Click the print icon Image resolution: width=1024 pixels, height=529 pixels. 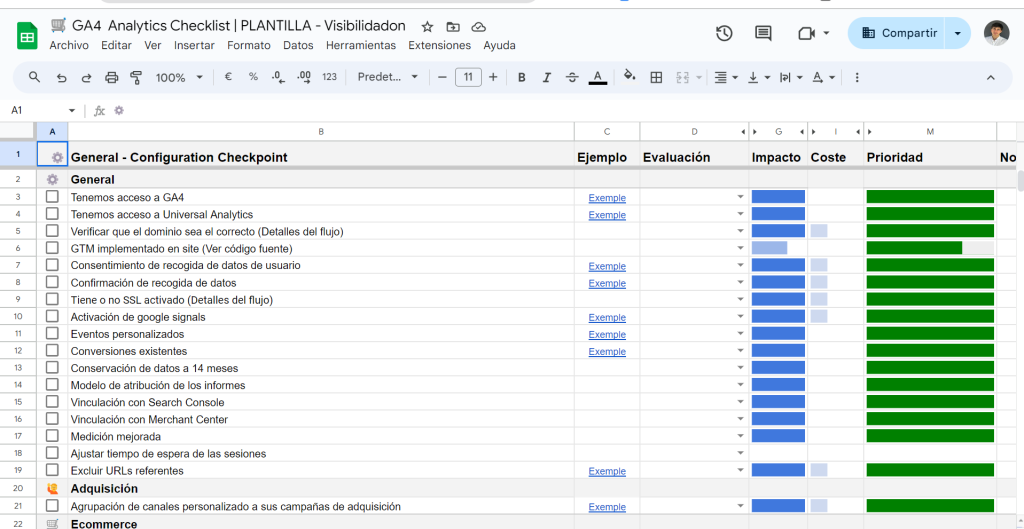pos(111,77)
